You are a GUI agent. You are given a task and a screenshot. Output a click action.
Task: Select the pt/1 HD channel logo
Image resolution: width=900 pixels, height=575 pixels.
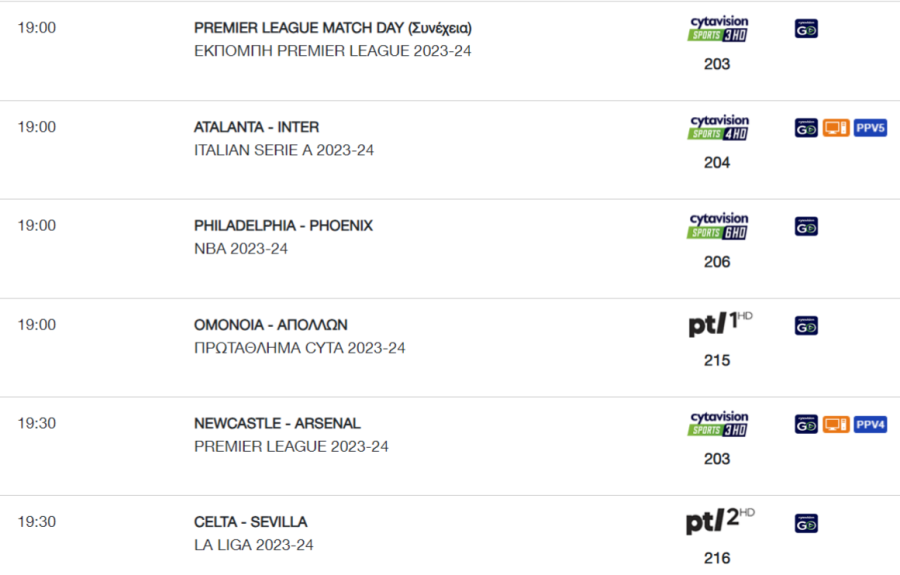click(x=720, y=324)
